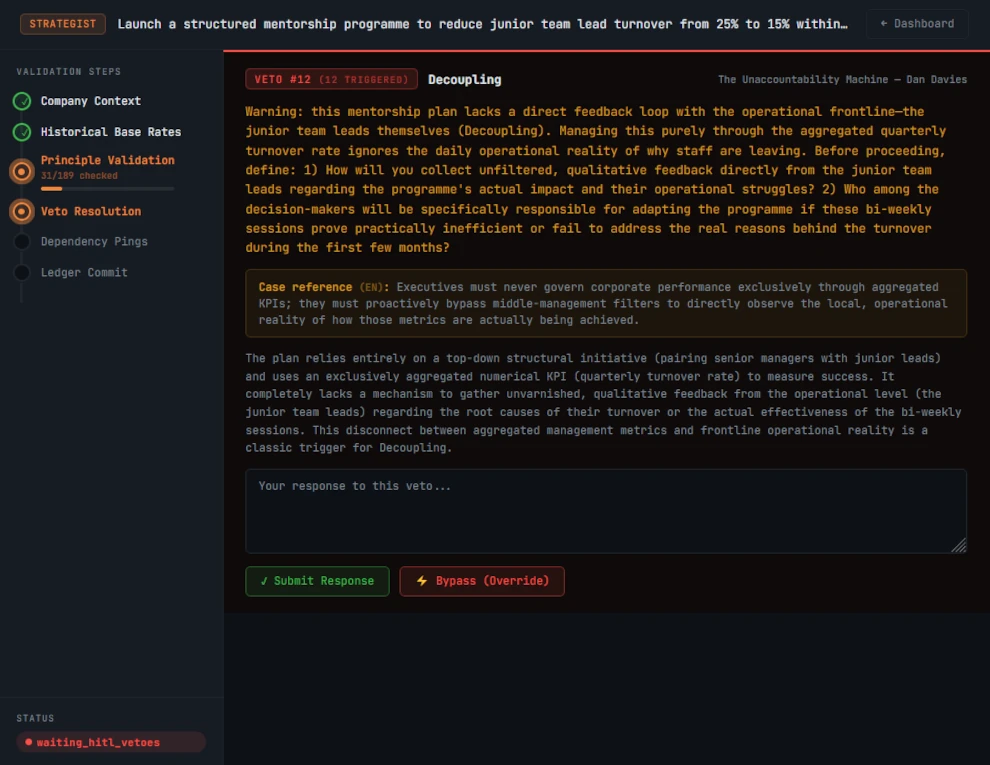The width and height of the screenshot is (990, 765).
Task: Open the Historical Base Rates step
Action: [111, 132]
